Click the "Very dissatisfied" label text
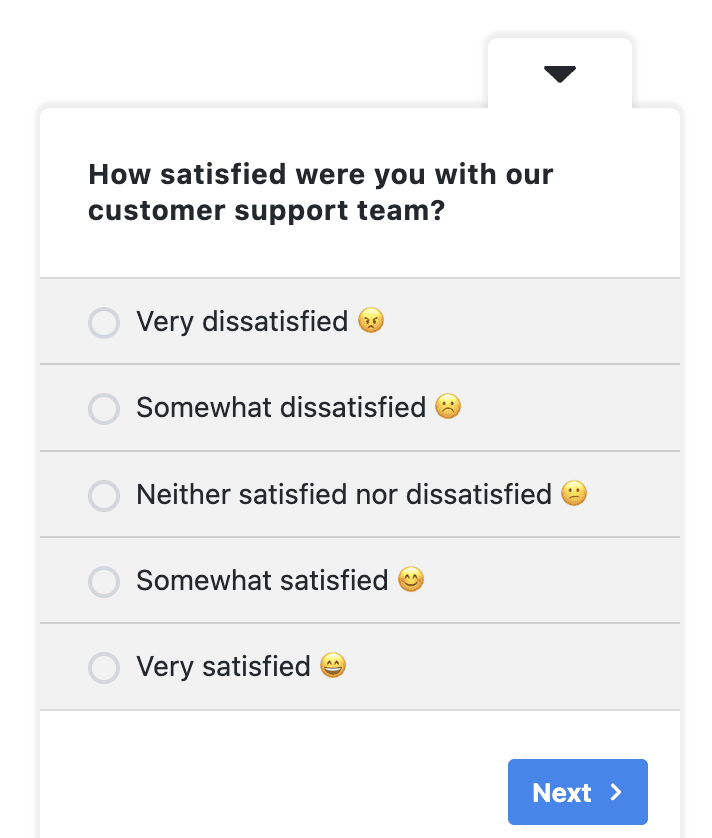712x838 pixels. click(x=242, y=322)
